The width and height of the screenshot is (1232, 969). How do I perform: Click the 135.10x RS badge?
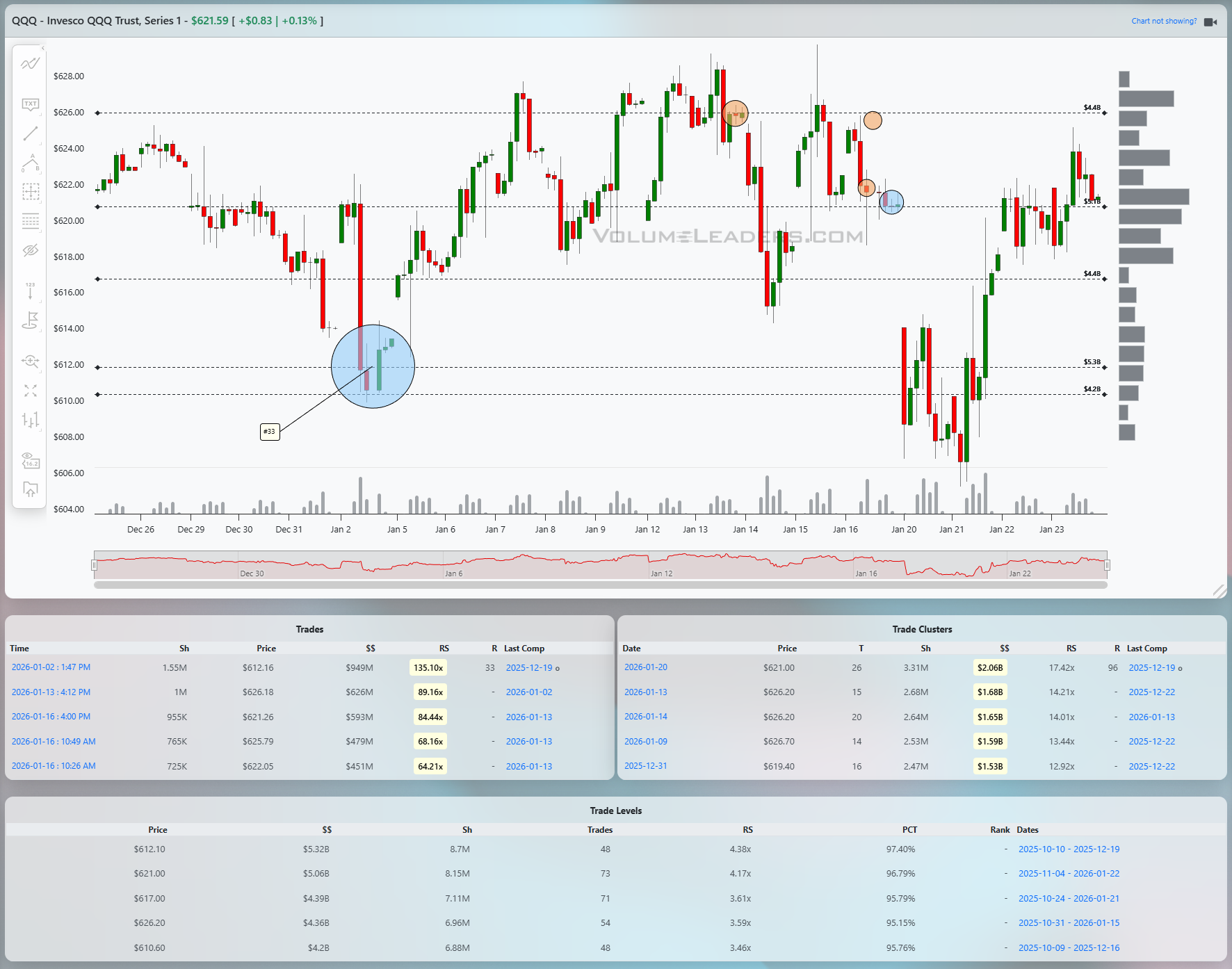(428, 668)
